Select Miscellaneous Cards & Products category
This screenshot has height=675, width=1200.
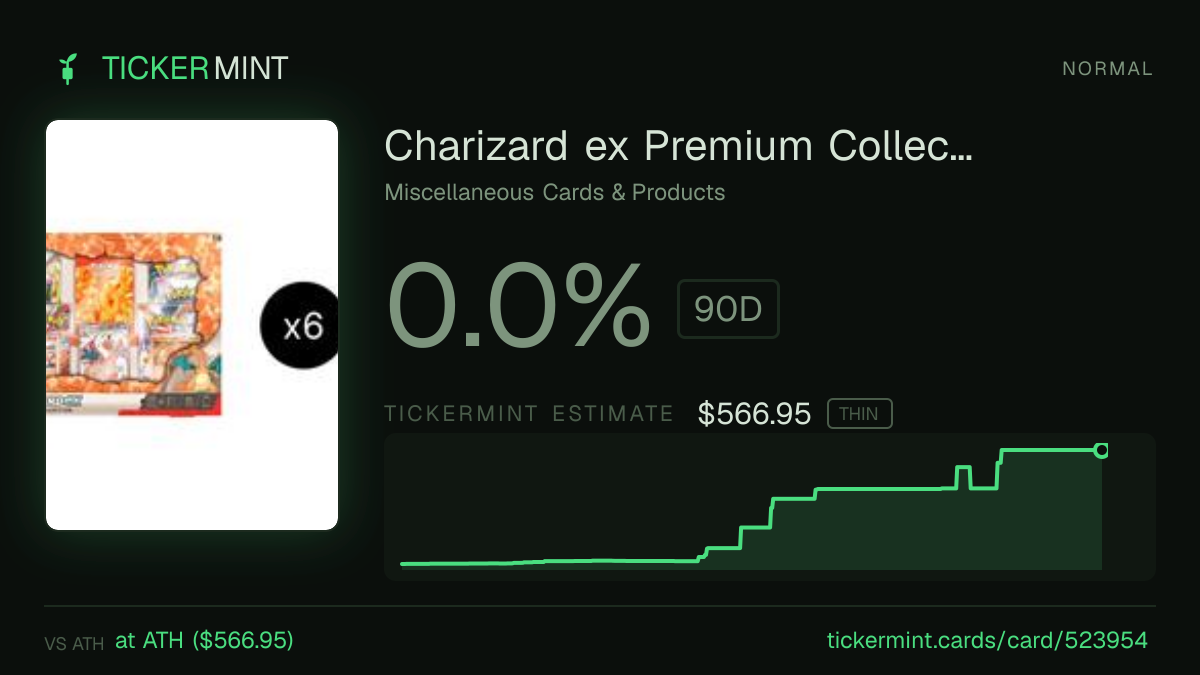click(x=555, y=192)
